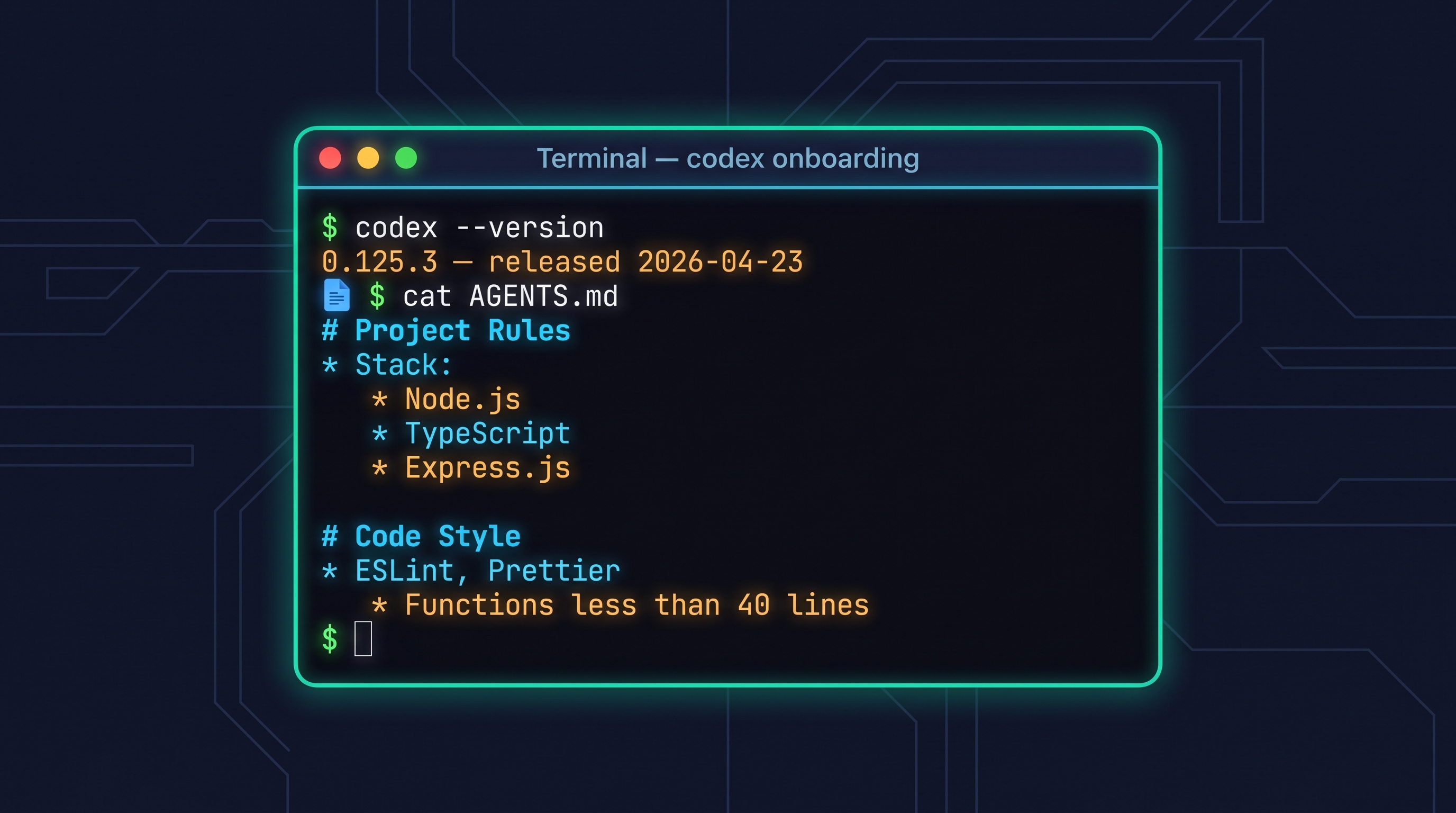Click the first green dollar prompt symbol

(x=330, y=228)
